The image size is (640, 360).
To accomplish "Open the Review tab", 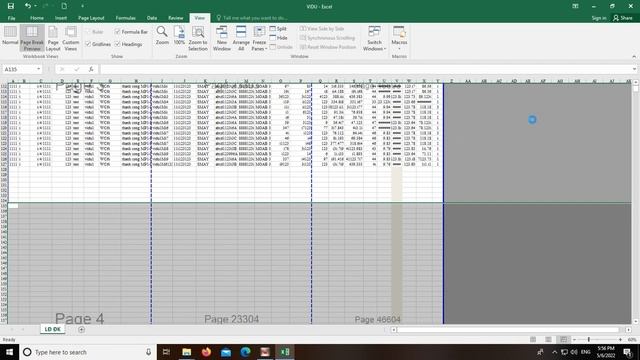I will pyautogui.click(x=176, y=18).
